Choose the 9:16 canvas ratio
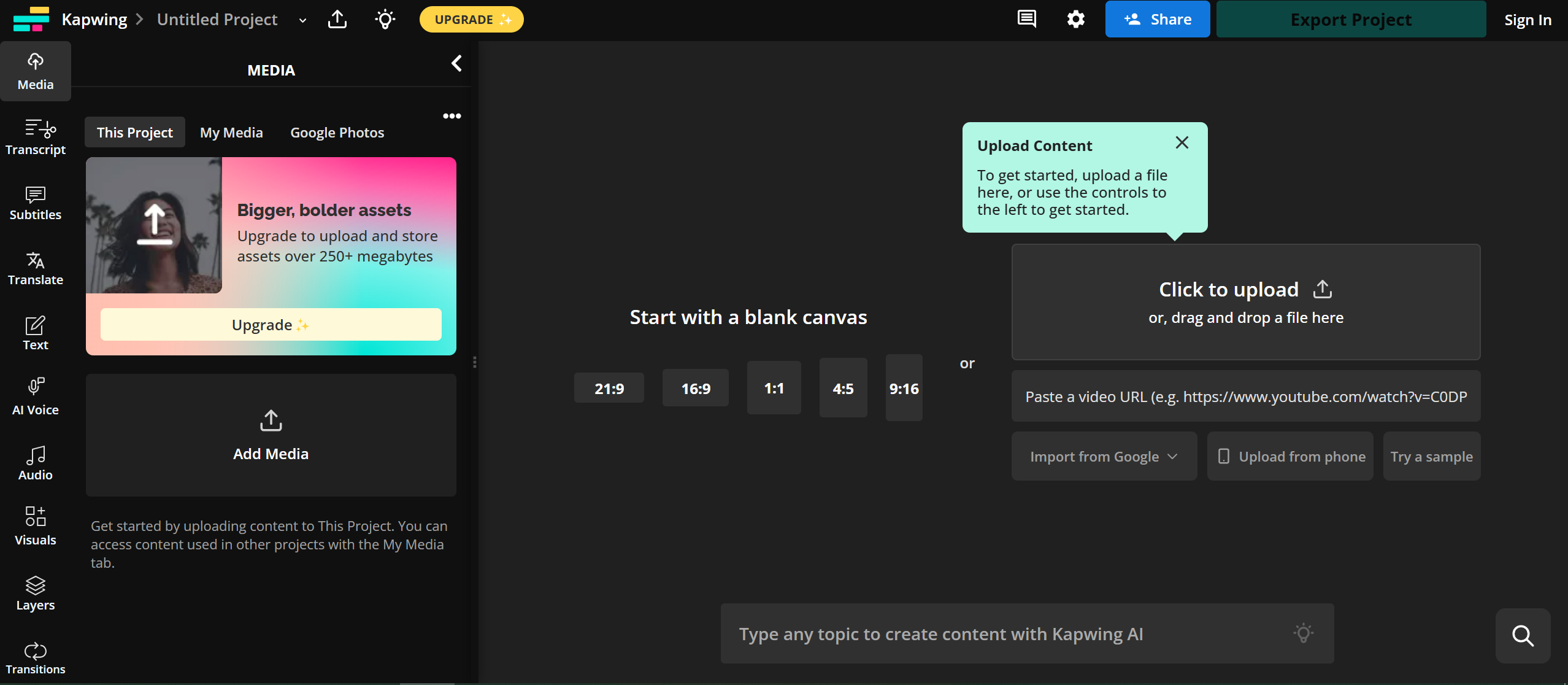 (x=904, y=388)
